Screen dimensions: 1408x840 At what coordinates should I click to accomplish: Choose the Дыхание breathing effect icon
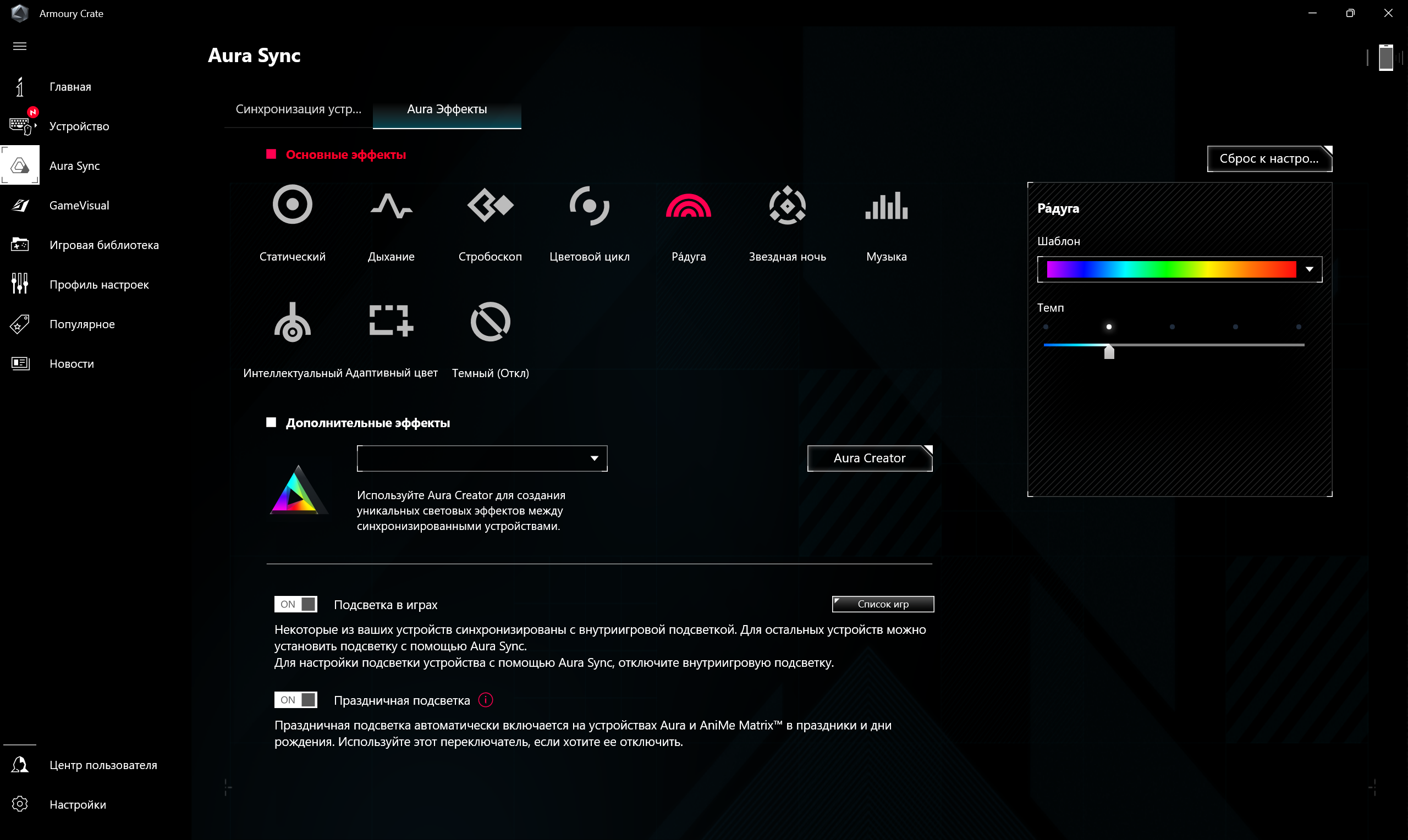click(x=391, y=206)
